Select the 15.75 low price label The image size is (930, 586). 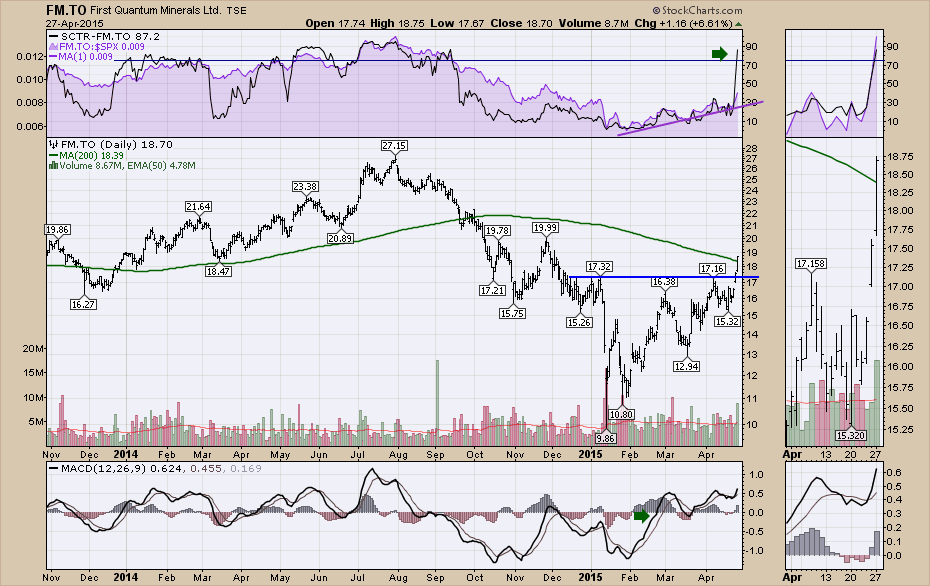coord(512,313)
